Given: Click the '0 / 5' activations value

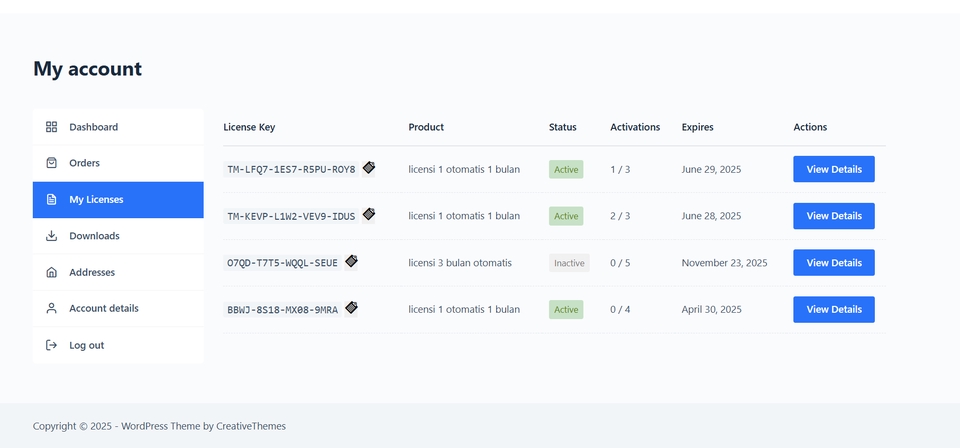Looking at the screenshot, I should [x=620, y=263].
